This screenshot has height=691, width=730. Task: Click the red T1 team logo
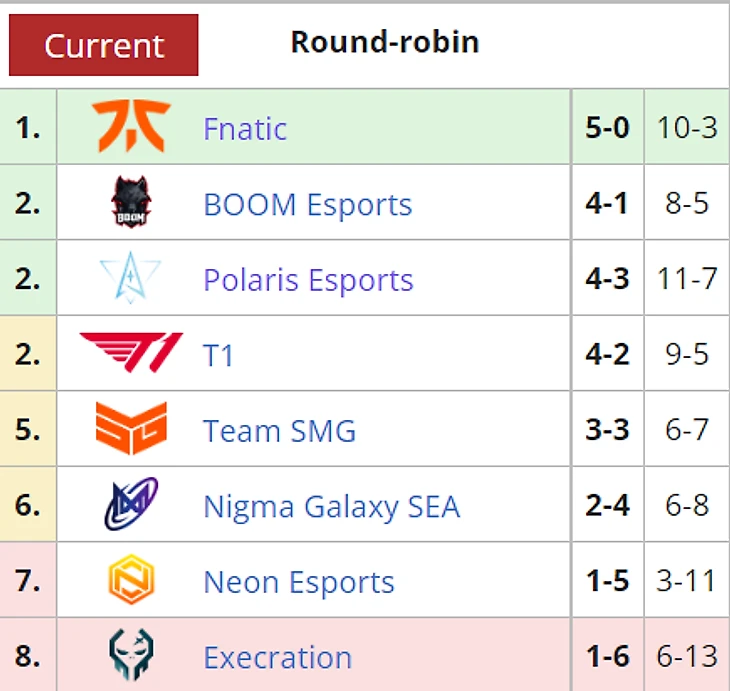(131, 352)
